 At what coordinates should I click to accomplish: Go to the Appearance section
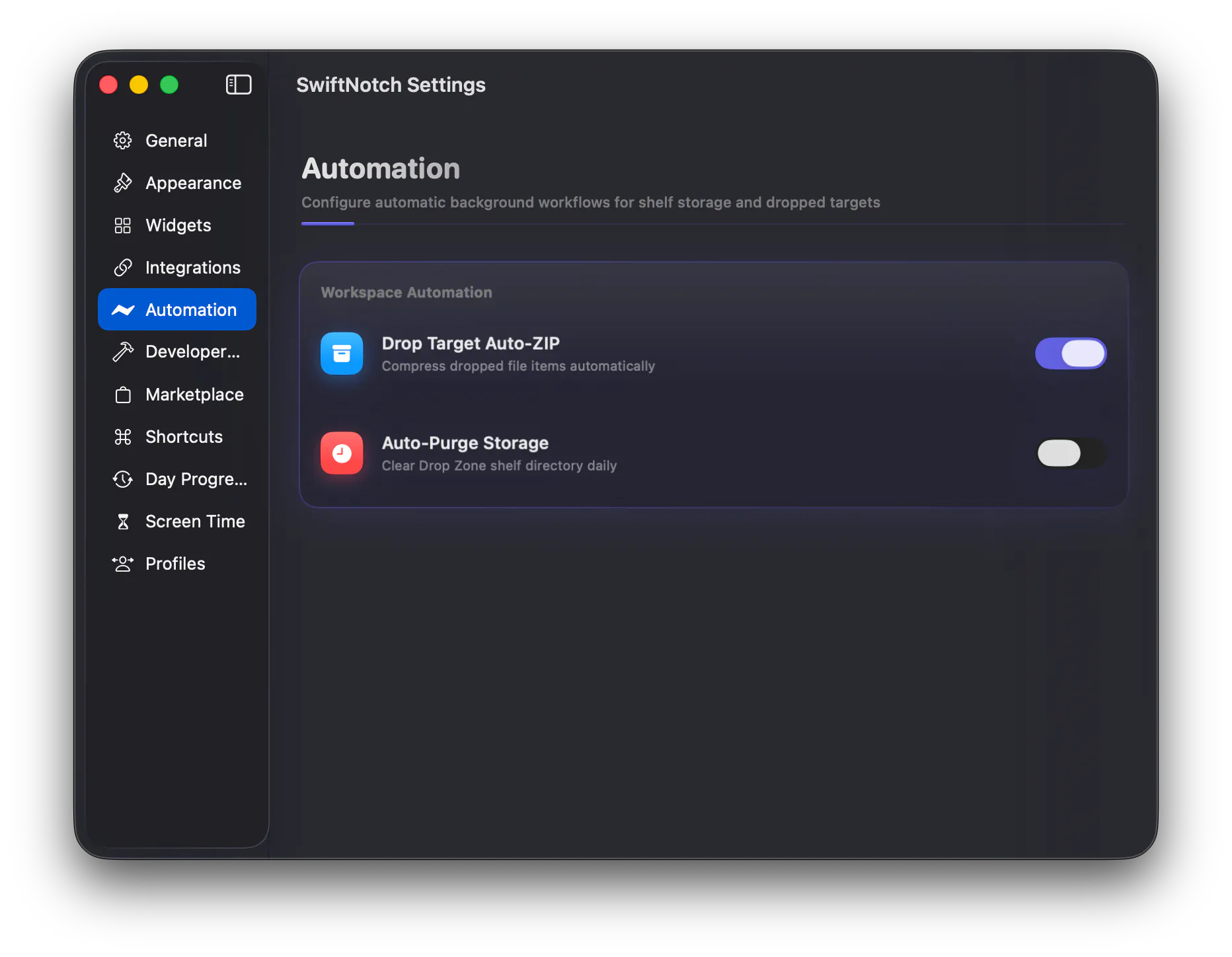[177, 183]
